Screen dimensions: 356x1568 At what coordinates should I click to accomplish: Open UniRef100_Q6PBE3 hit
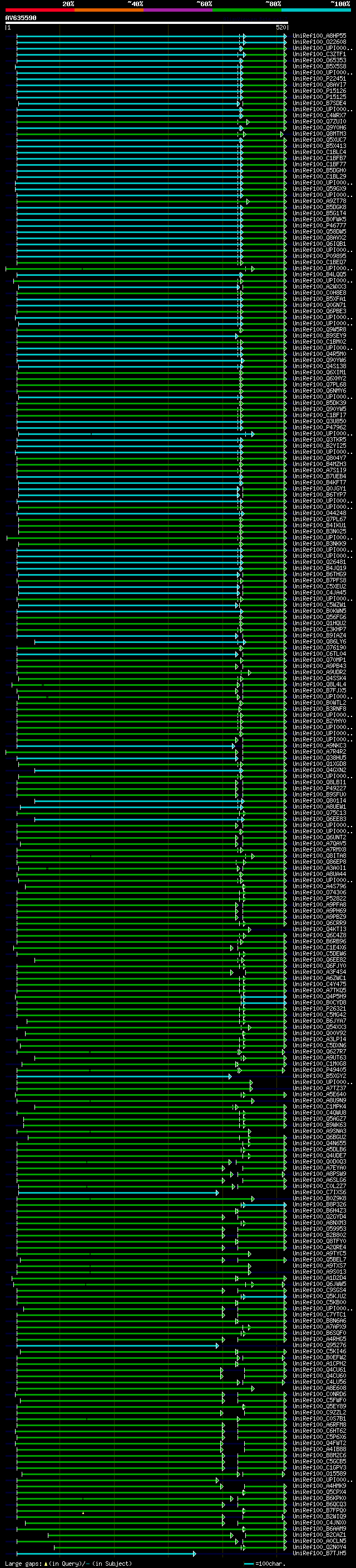[x=319, y=311]
